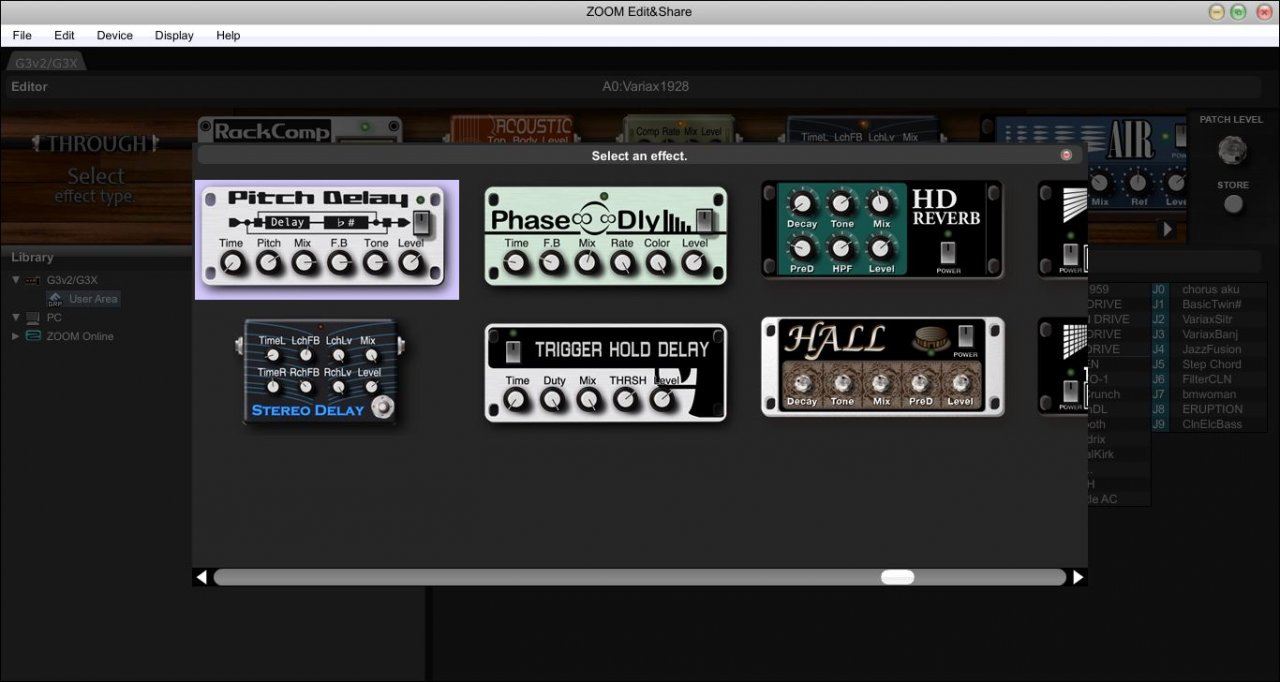Screen dimensions: 1280x682
Task: Select the HALL reverb effect
Action: (882, 366)
